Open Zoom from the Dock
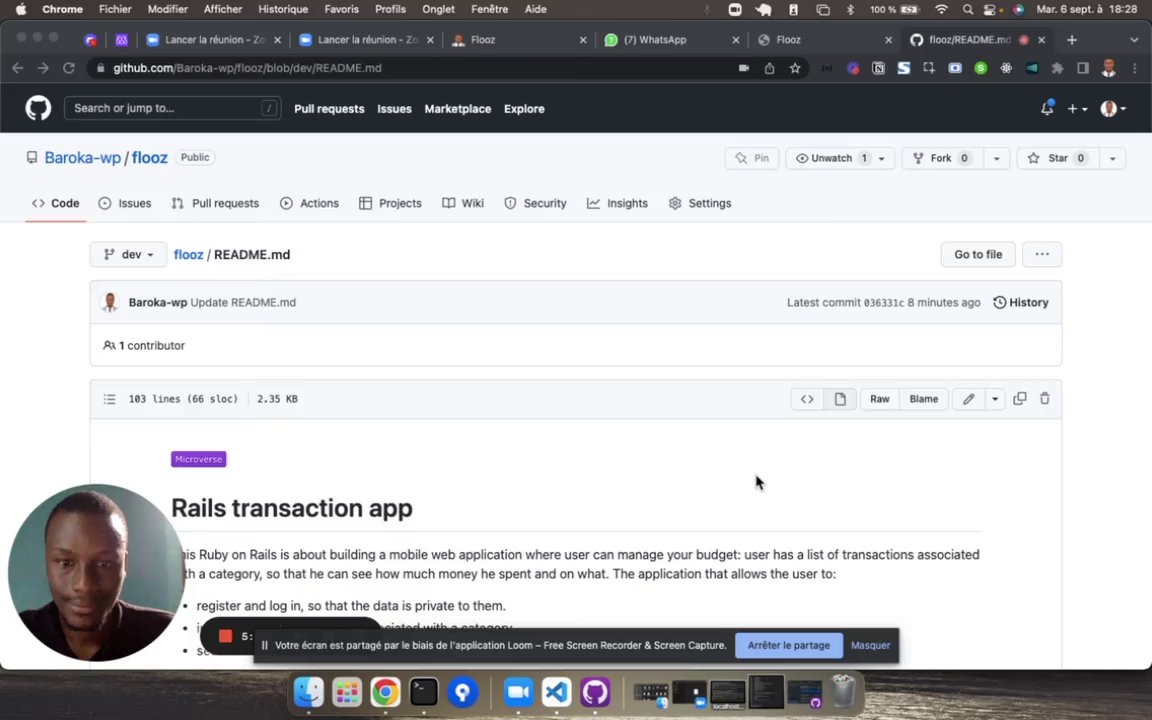 pos(519,692)
